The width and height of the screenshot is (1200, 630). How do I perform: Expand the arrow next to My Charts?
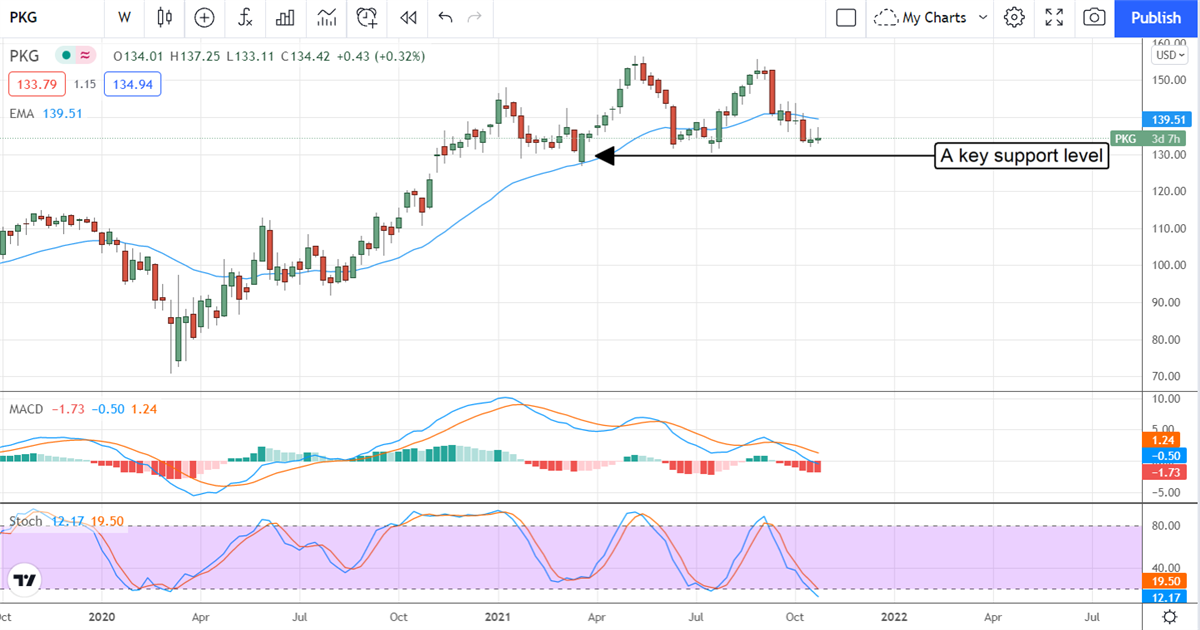click(x=983, y=17)
